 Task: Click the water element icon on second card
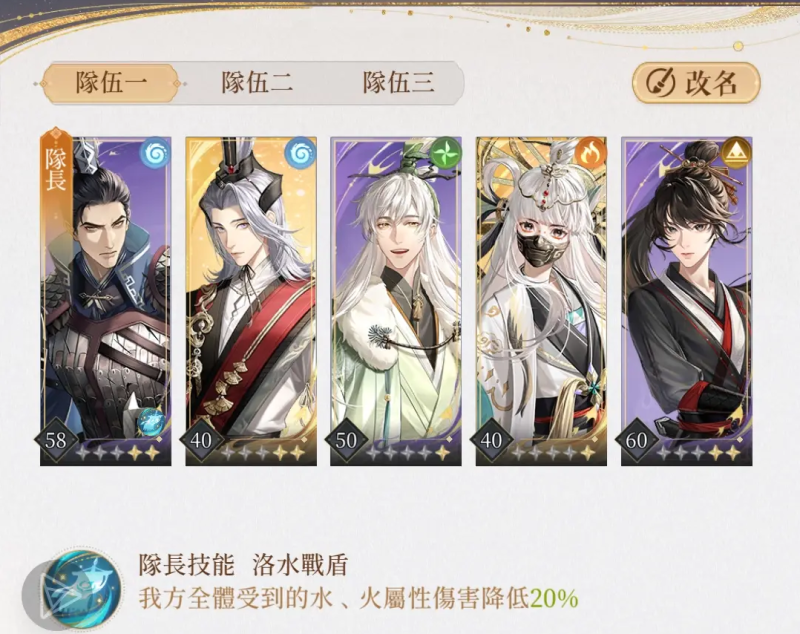click(300, 153)
